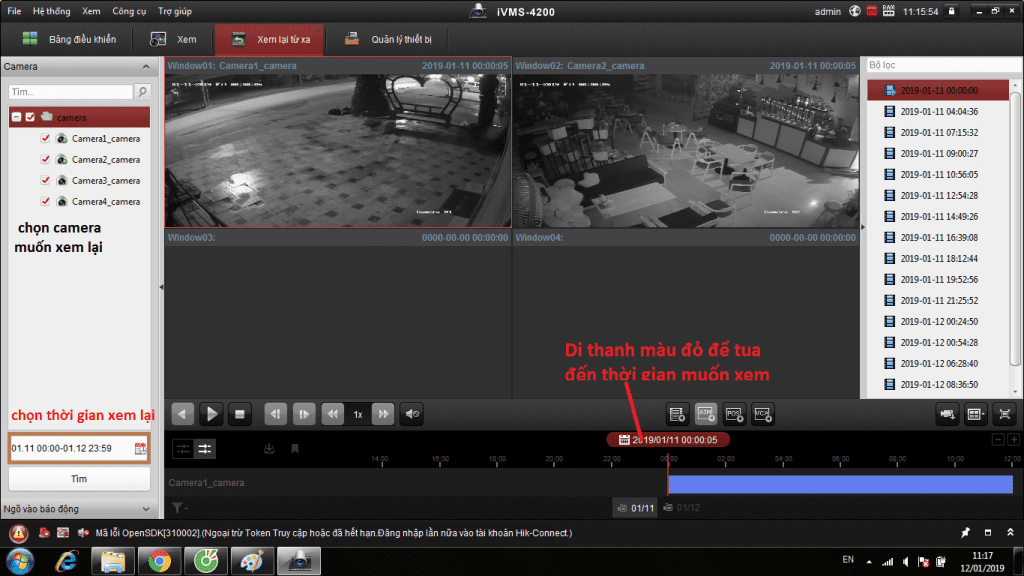Uncheck the Camera3_camera checkbox
The image size is (1024, 576).
point(45,181)
